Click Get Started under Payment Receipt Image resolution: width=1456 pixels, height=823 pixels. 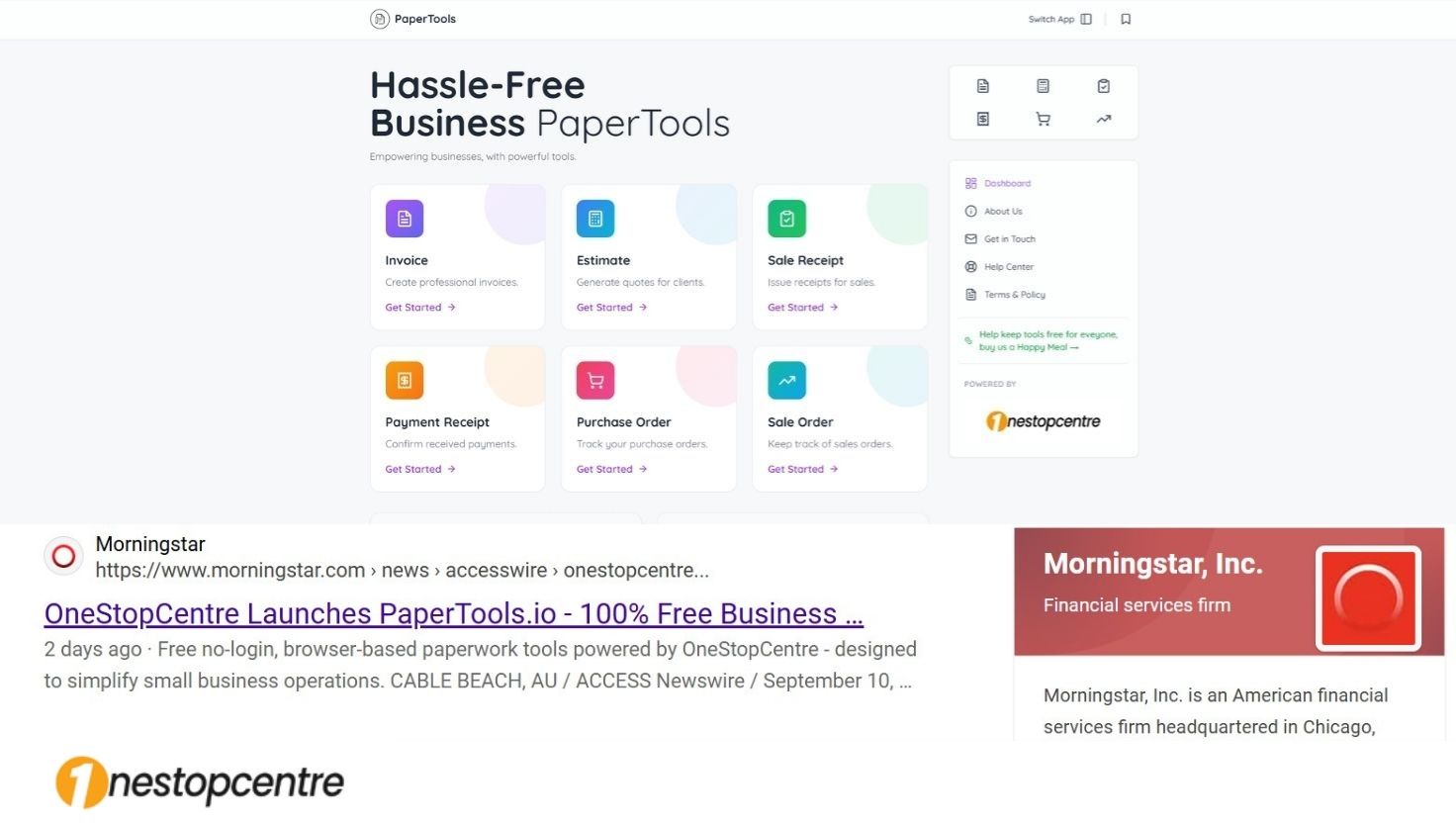420,469
